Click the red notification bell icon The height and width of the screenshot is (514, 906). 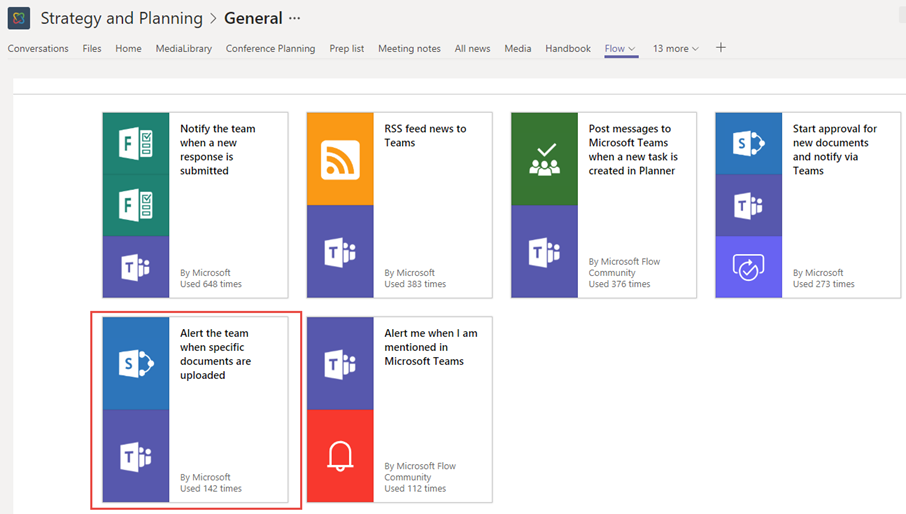(340, 456)
